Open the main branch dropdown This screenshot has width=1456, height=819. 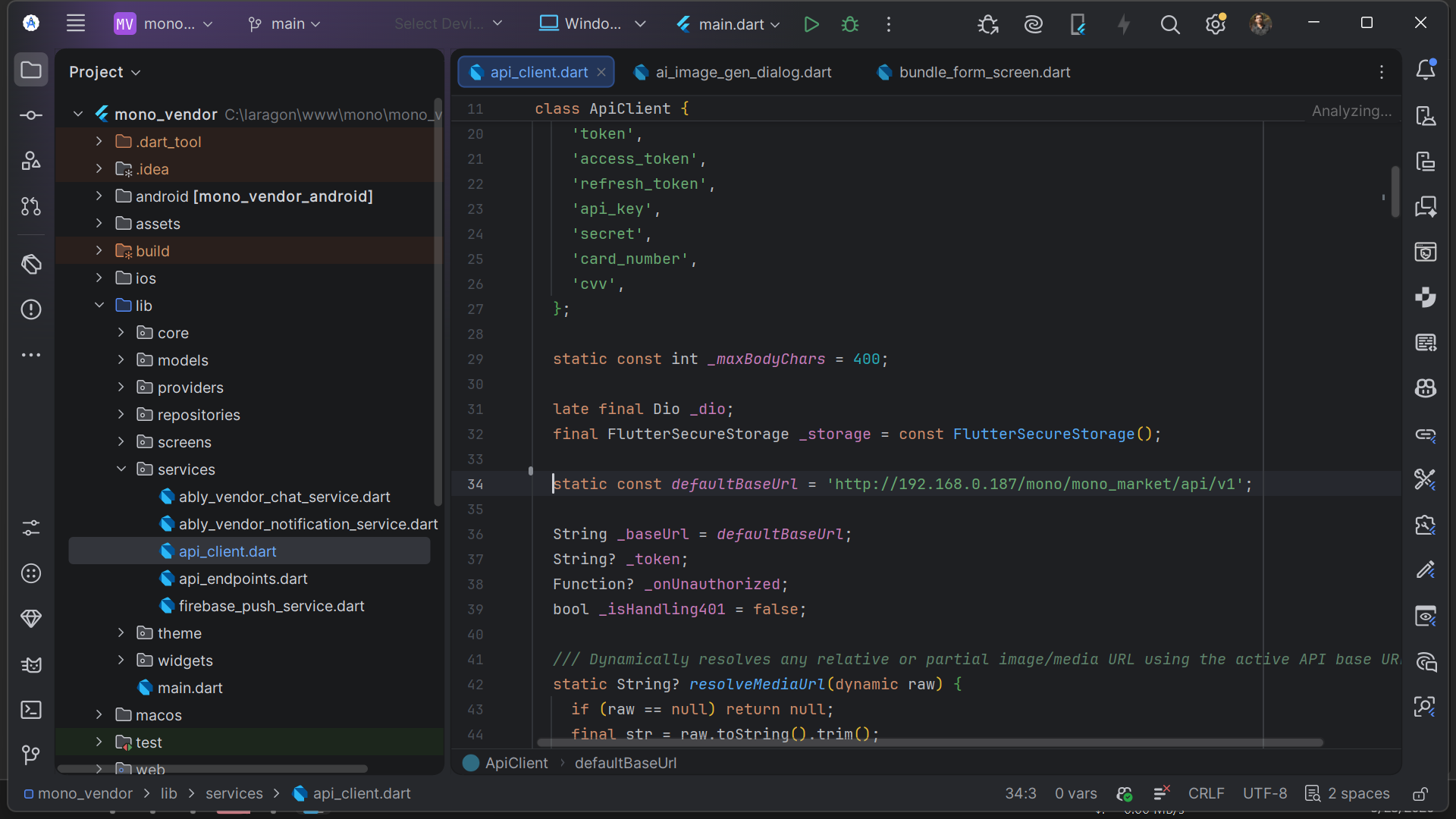[284, 24]
